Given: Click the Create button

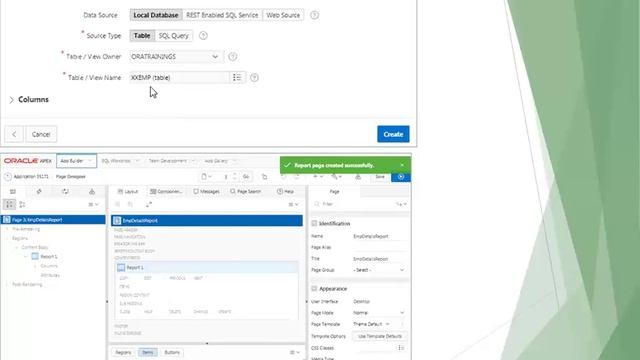Looking at the screenshot, I should [393, 134].
